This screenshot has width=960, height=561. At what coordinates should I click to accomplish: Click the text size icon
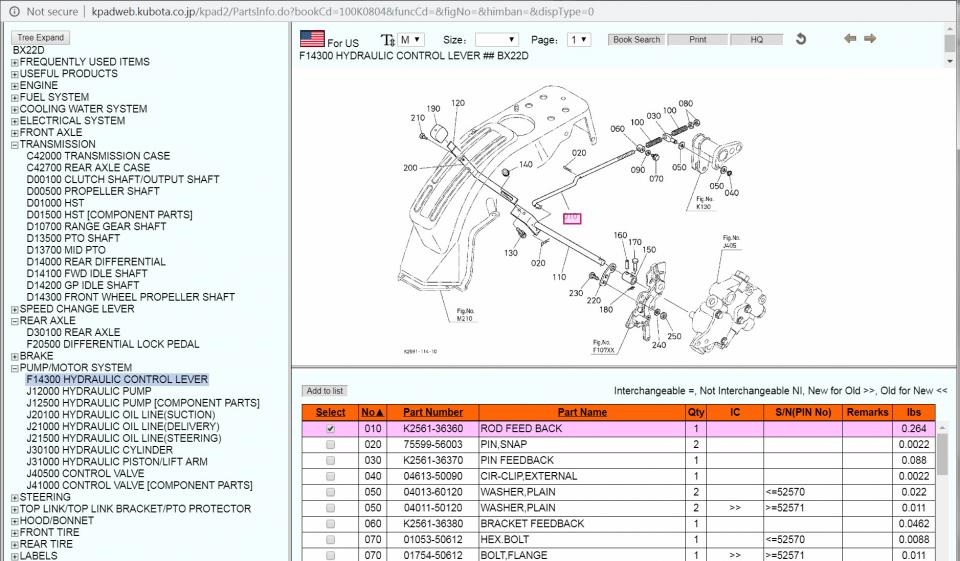tap(388, 40)
